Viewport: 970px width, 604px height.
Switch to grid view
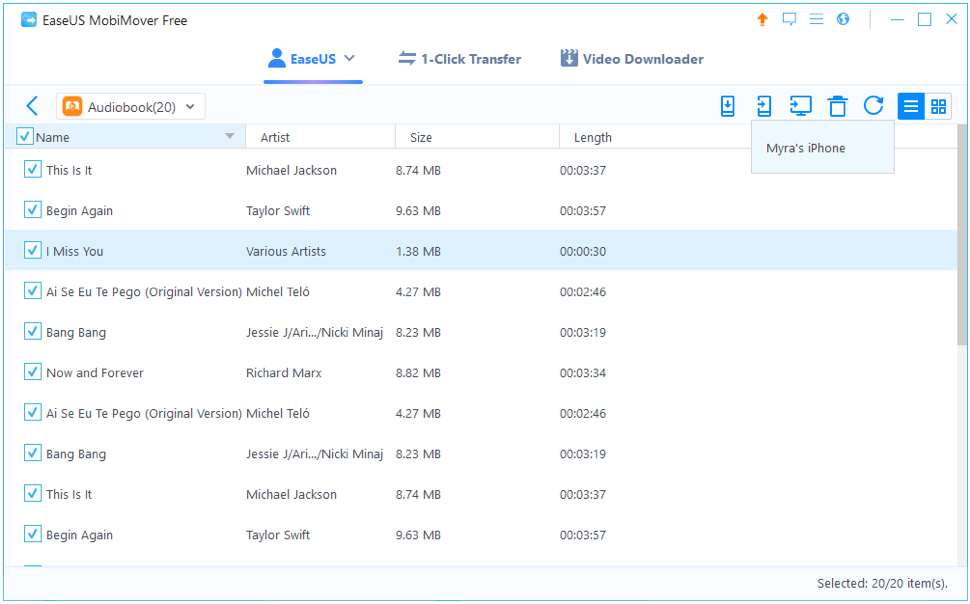click(x=938, y=106)
